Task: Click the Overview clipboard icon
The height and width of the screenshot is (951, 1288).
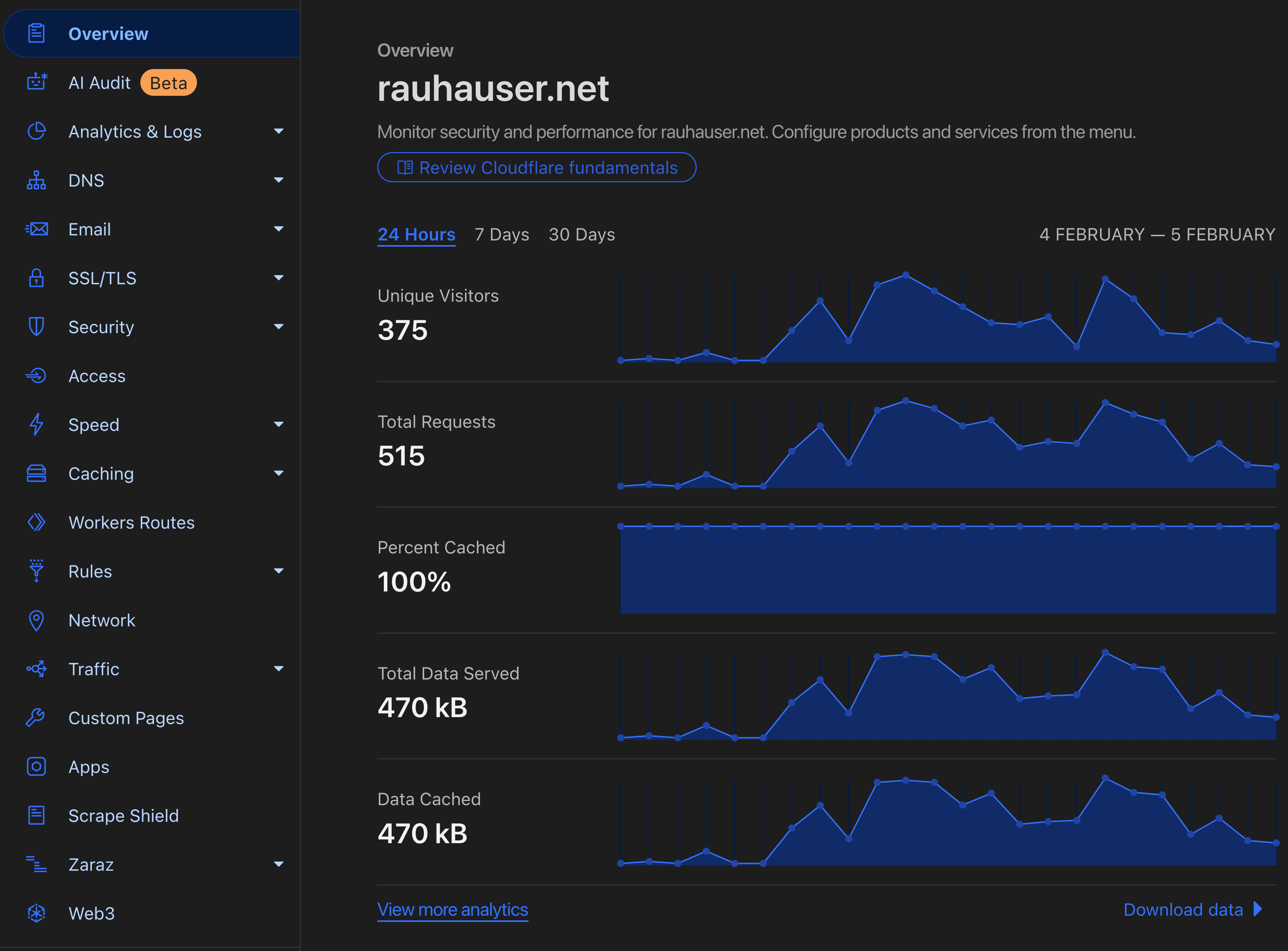Action: tap(36, 33)
